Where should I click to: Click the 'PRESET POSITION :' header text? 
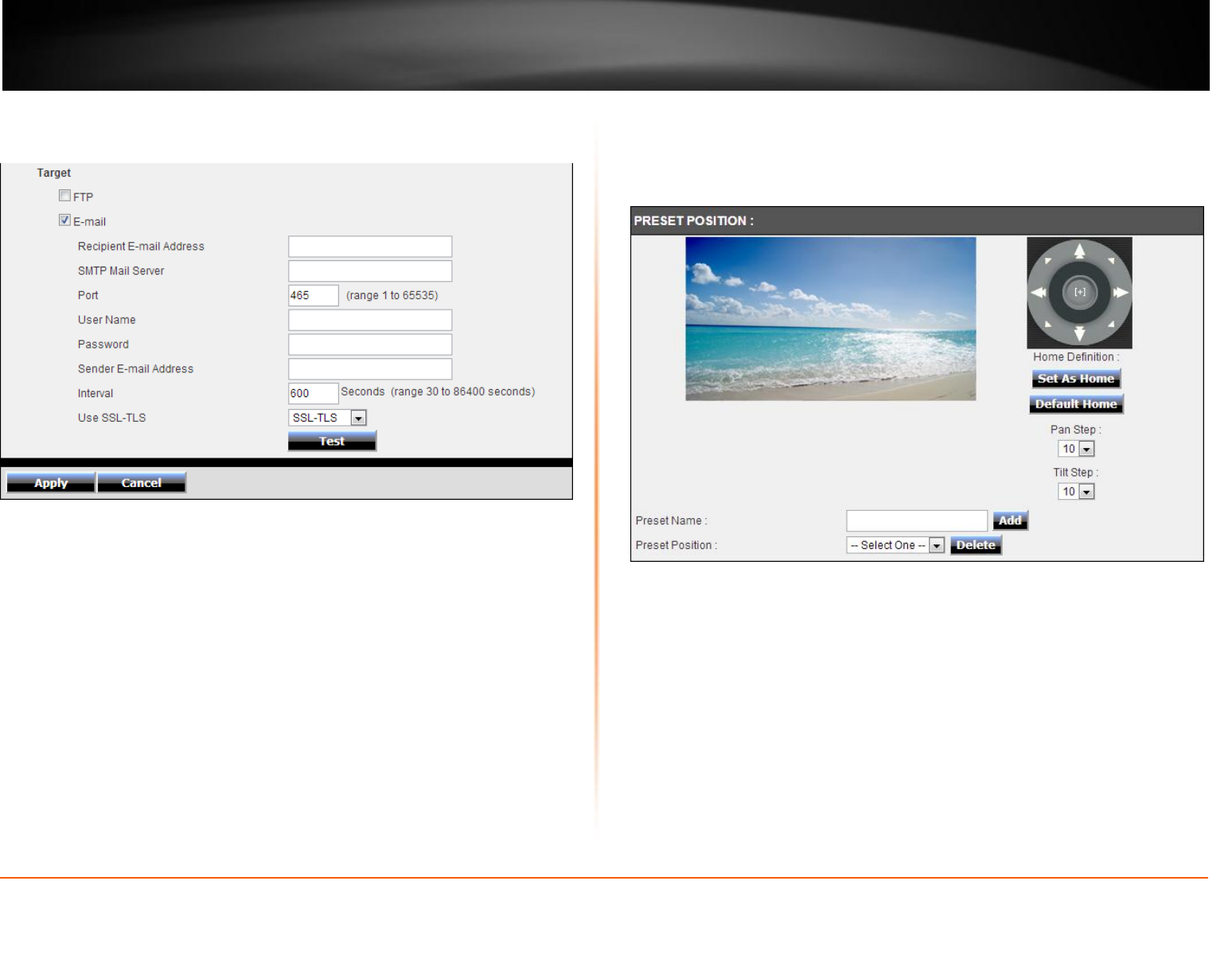click(x=694, y=220)
